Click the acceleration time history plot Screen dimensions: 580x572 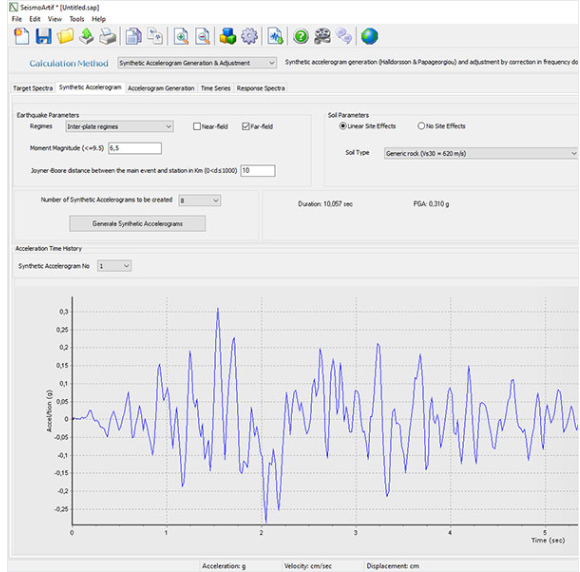click(x=324, y=411)
